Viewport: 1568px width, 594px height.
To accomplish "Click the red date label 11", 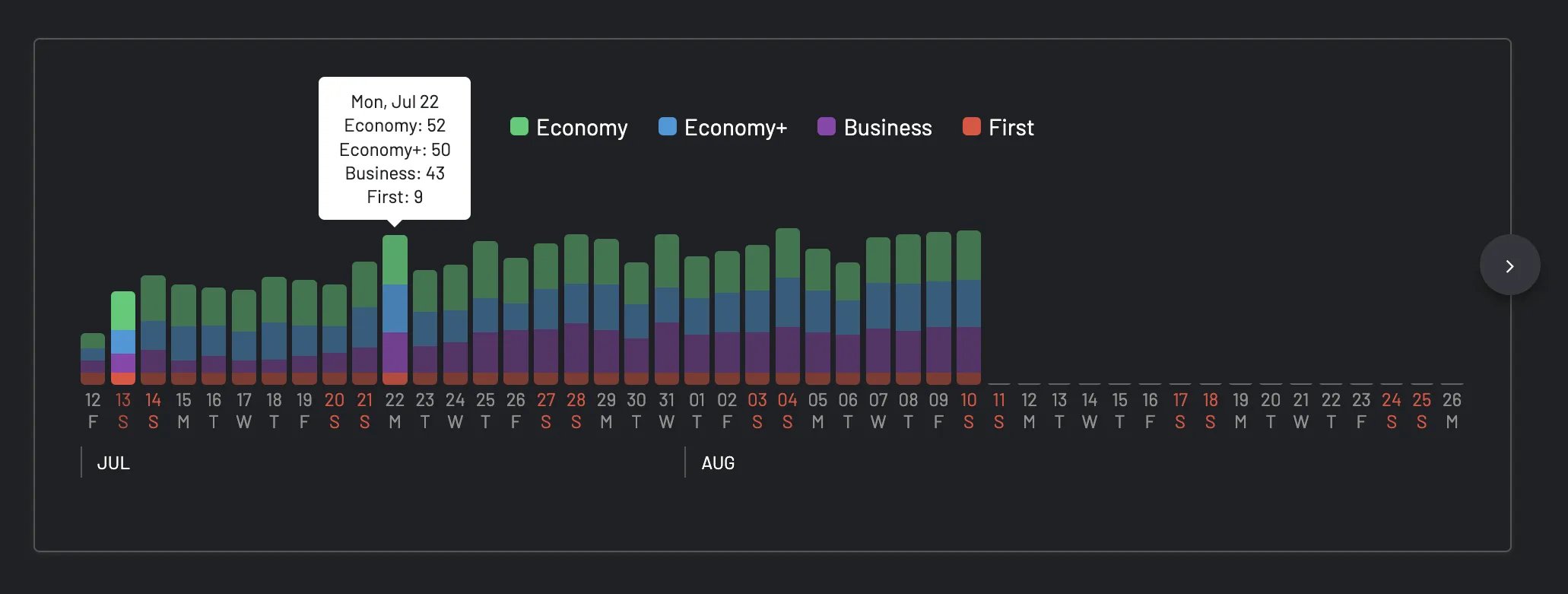I will (998, 411).
